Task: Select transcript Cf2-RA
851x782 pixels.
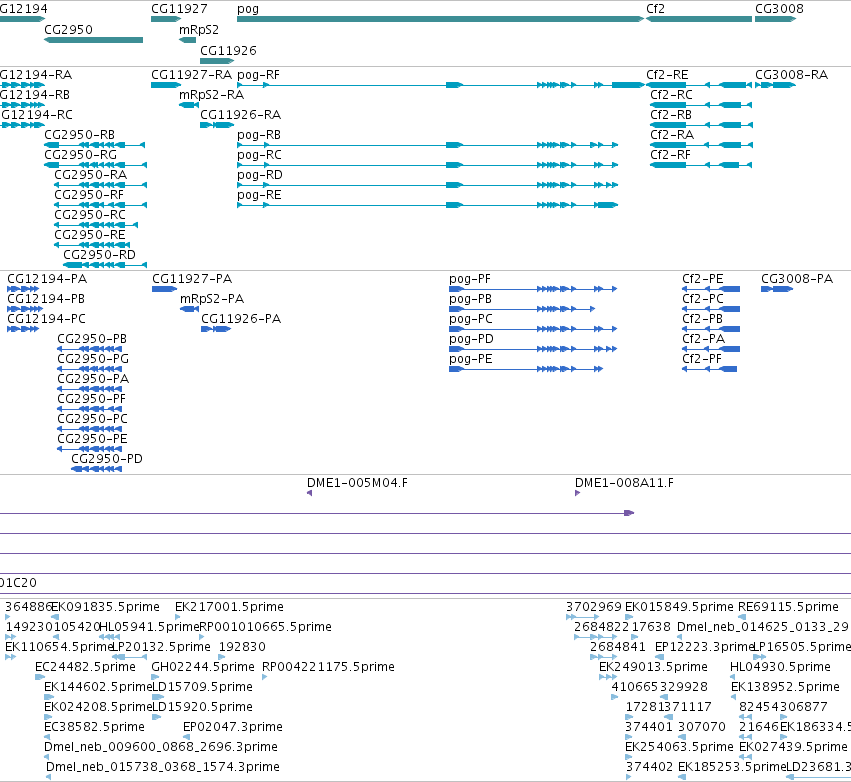Action: (701, 145)
